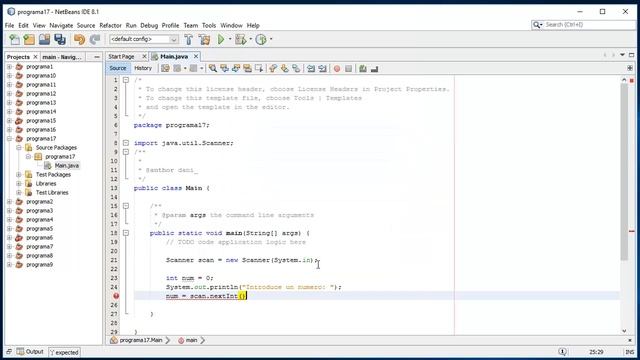Close the Main.java editor tab
Viewport: 640px width, 360px height.
[196, 56]
